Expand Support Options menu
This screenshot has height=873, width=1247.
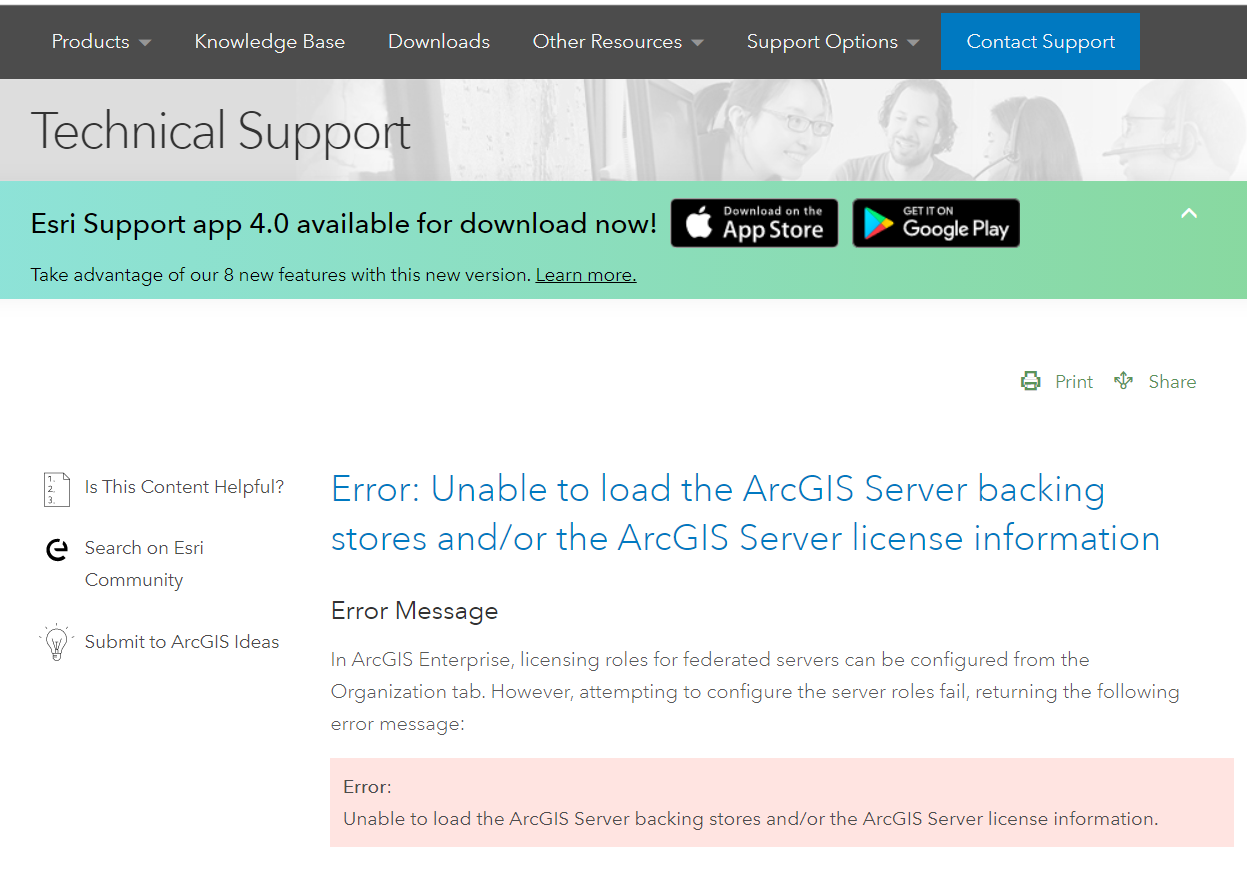pyautogui.click(x=833, y=42)
